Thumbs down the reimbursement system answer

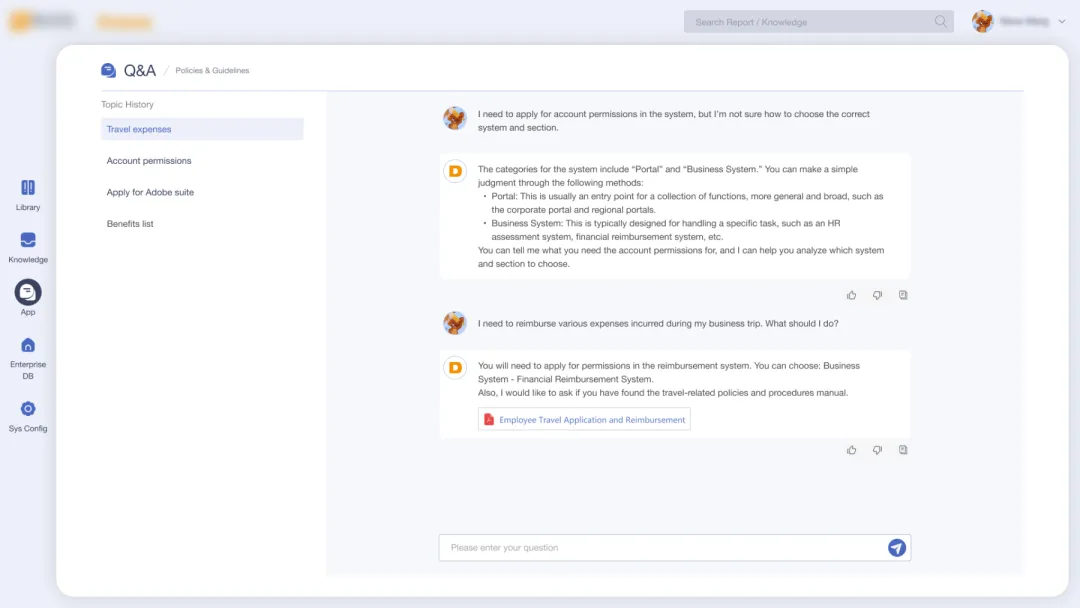coord(877,450)
